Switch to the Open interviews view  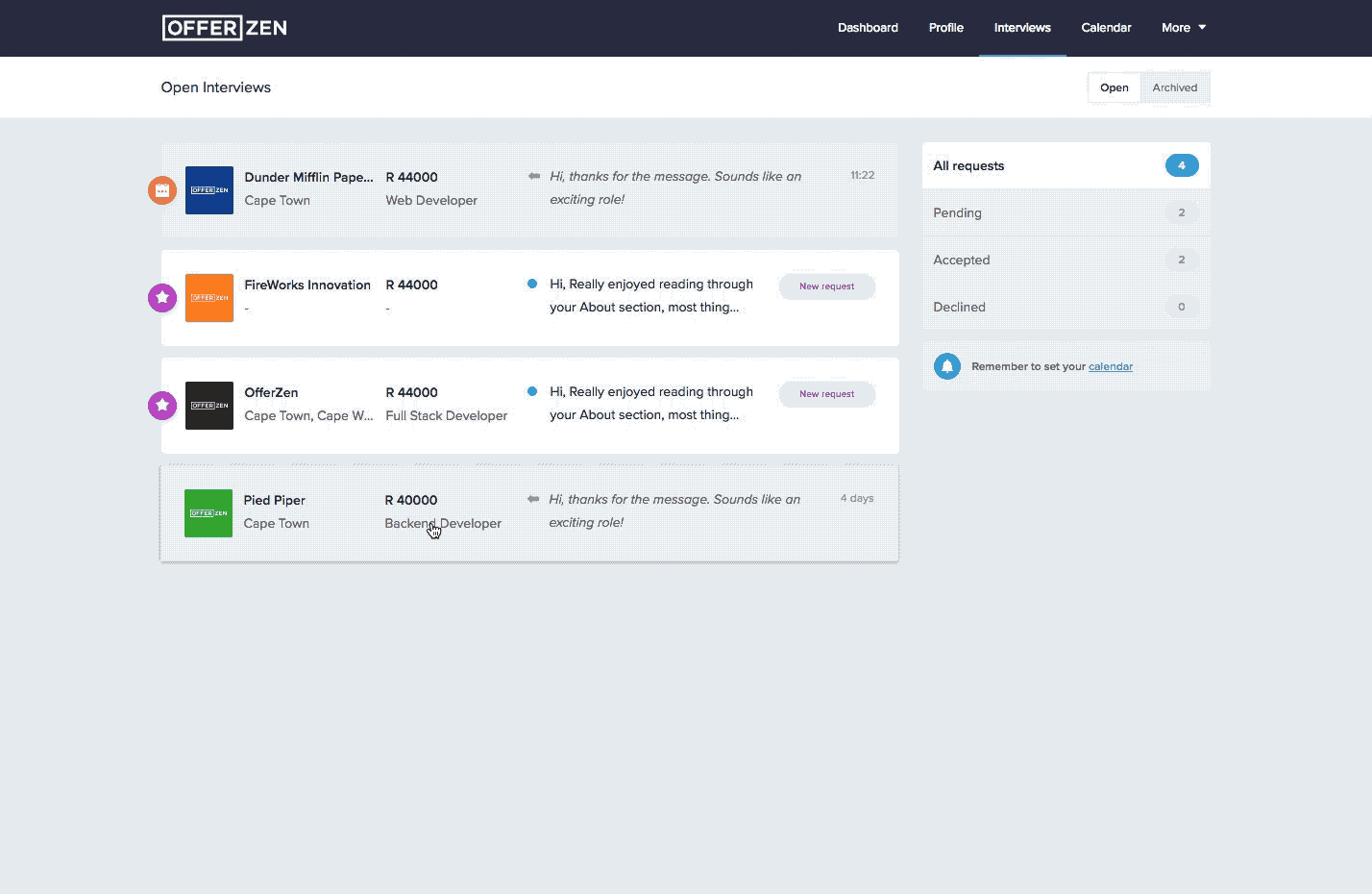[x=1115, y=87]
